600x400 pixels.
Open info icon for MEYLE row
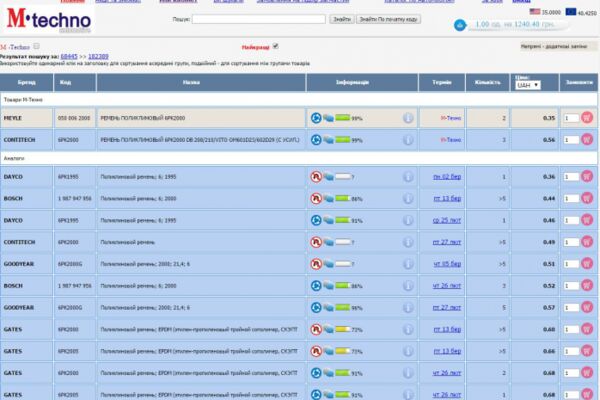408,118
